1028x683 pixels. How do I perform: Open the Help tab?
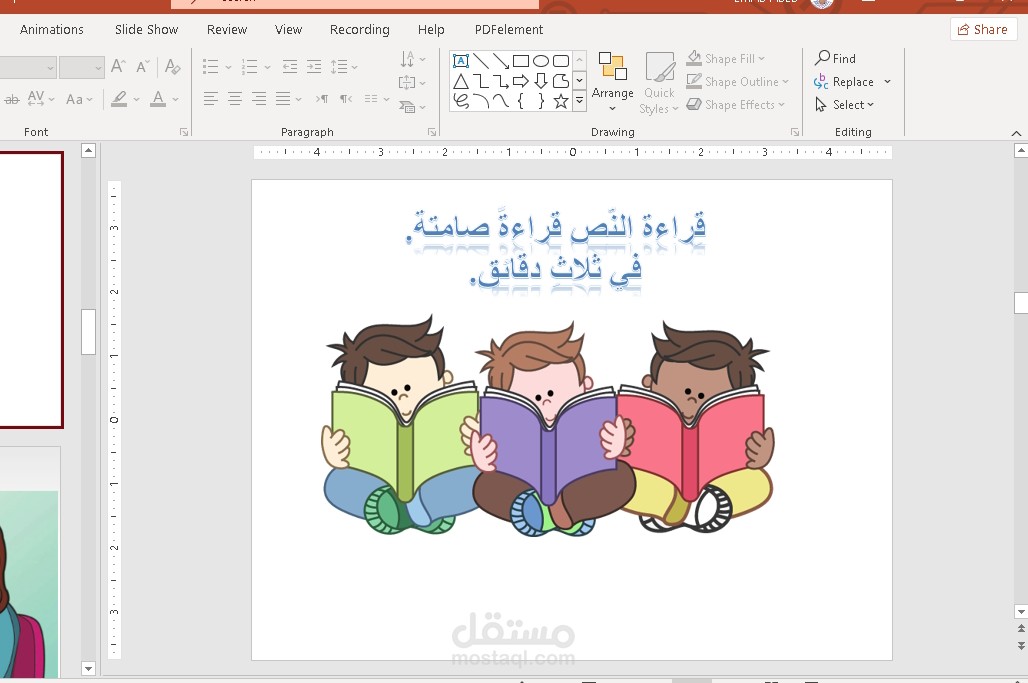[431, 29]
